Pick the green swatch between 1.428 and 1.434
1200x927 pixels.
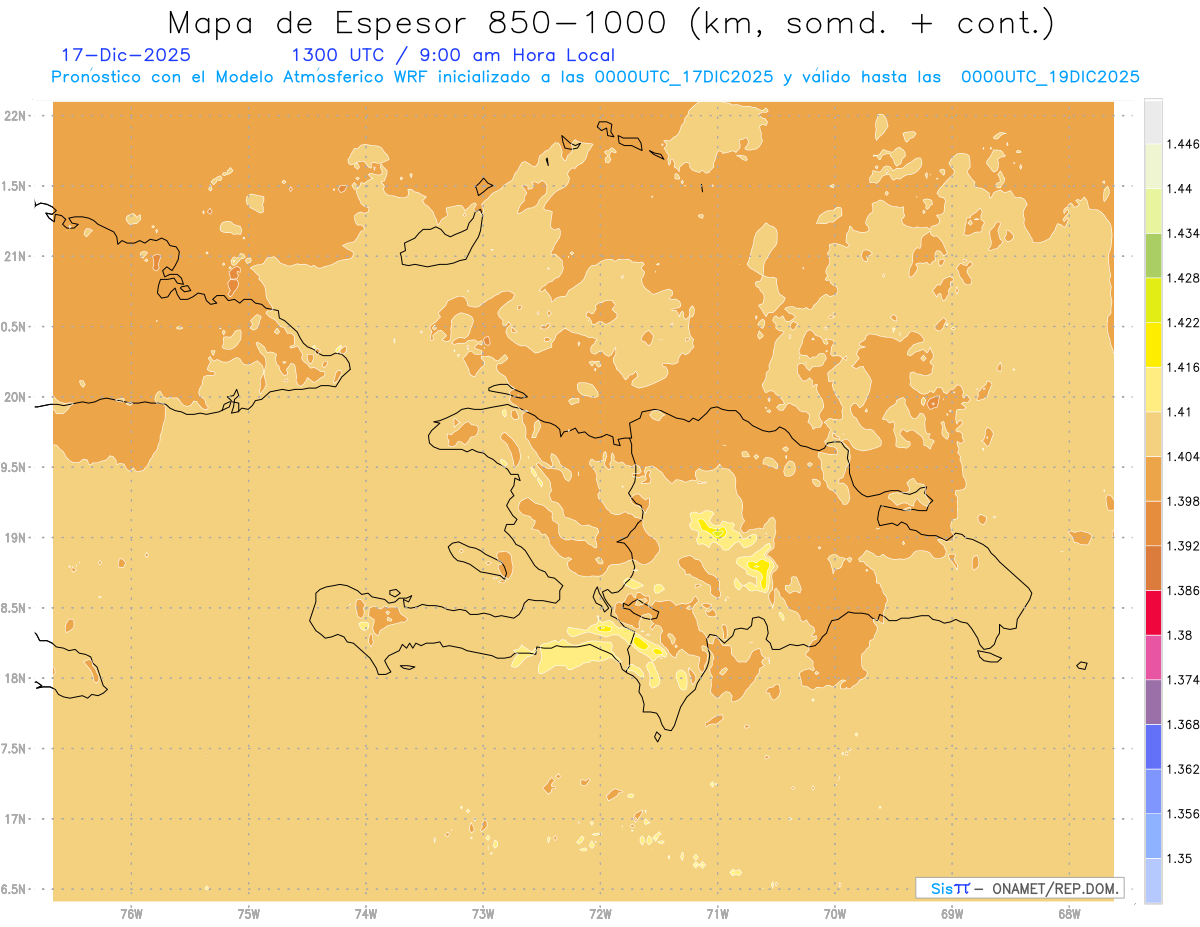[1153, 256]
